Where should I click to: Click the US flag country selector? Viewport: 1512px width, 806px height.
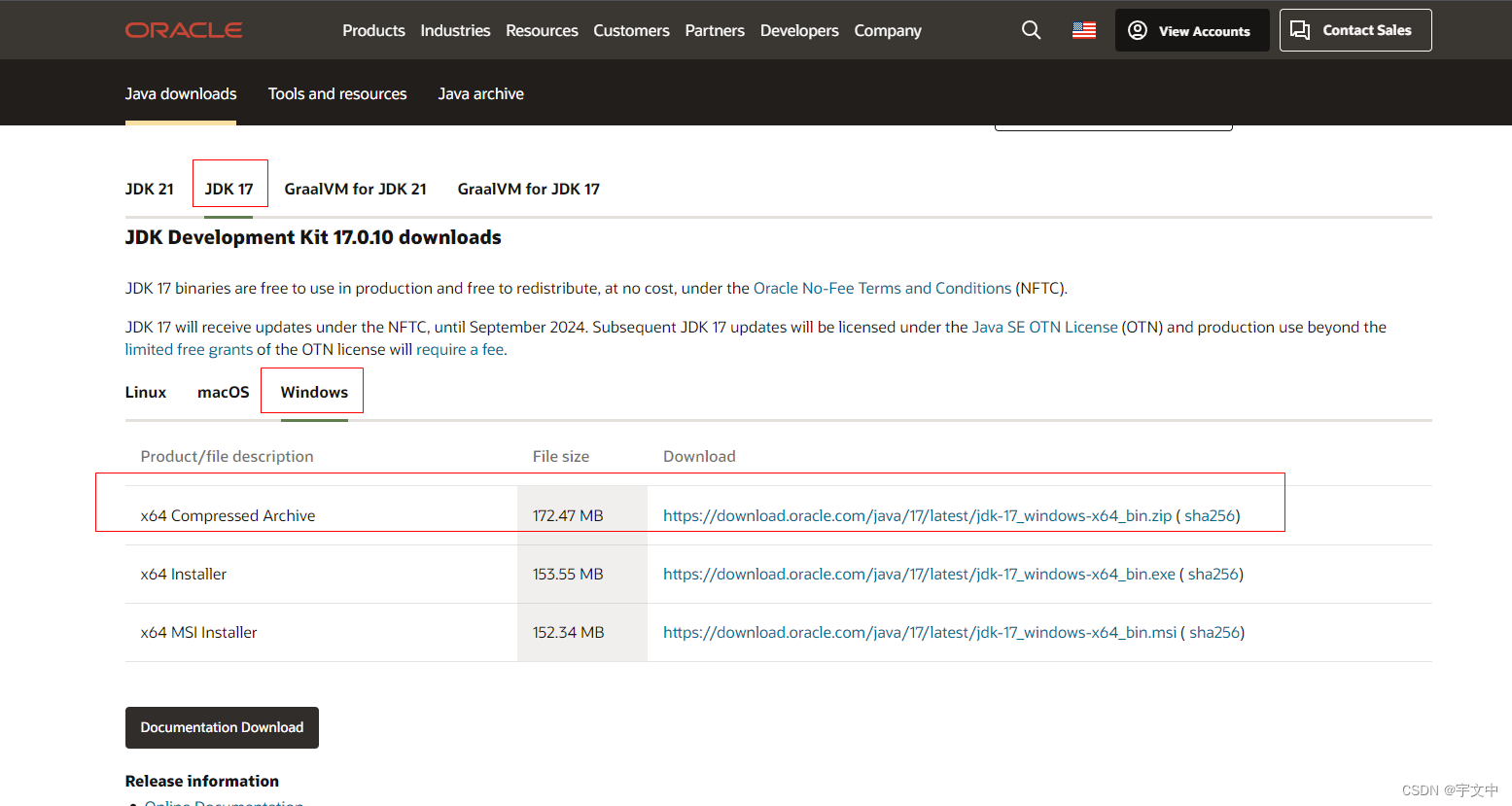pos(1084,30)
